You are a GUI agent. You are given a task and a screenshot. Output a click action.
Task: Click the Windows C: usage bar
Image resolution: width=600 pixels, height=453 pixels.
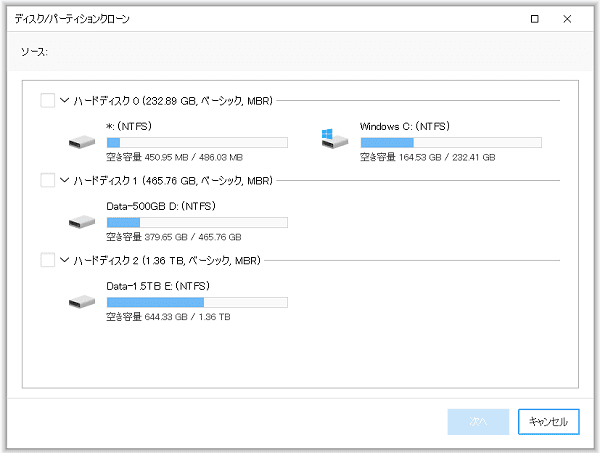450,143
